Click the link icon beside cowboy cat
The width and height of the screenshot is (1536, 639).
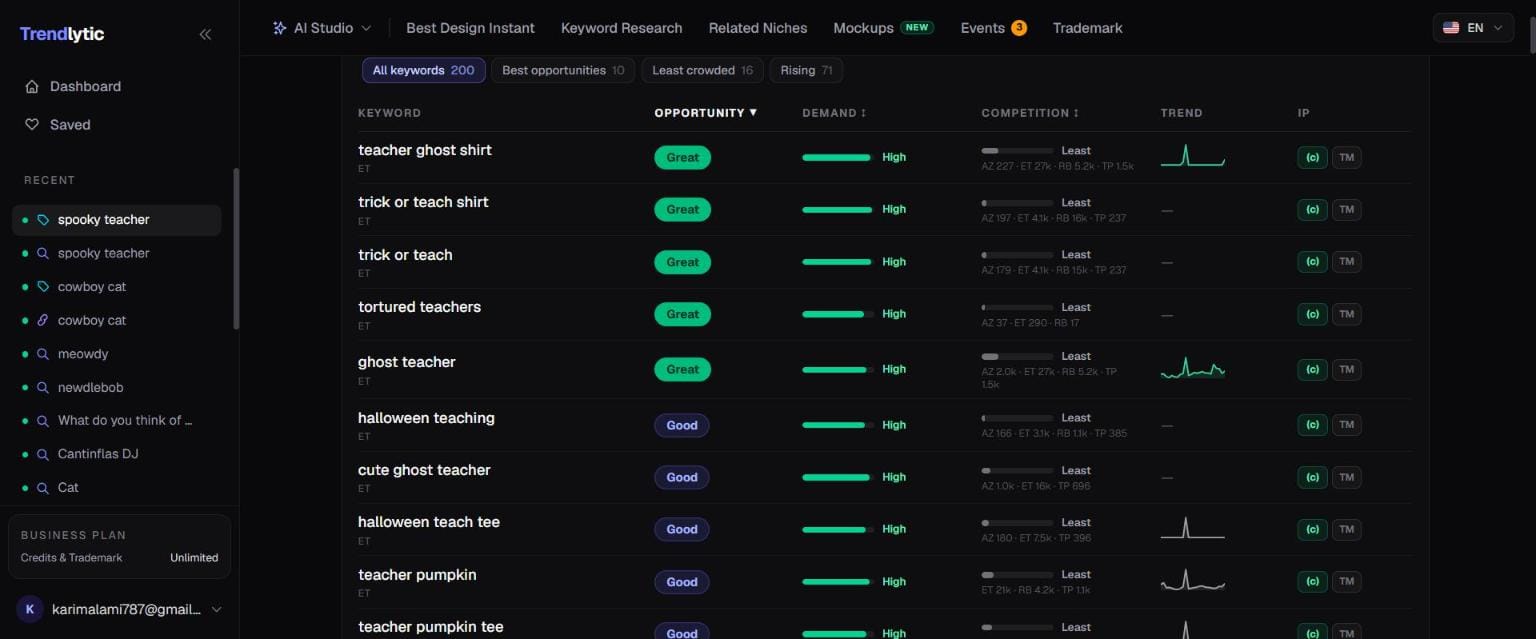[x=43, y=320]
